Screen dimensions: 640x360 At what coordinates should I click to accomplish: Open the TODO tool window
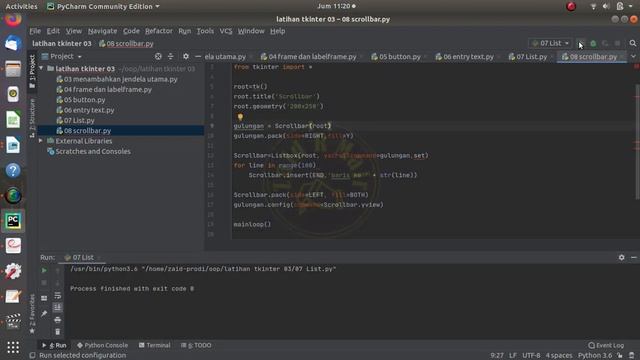click(196, 345)
